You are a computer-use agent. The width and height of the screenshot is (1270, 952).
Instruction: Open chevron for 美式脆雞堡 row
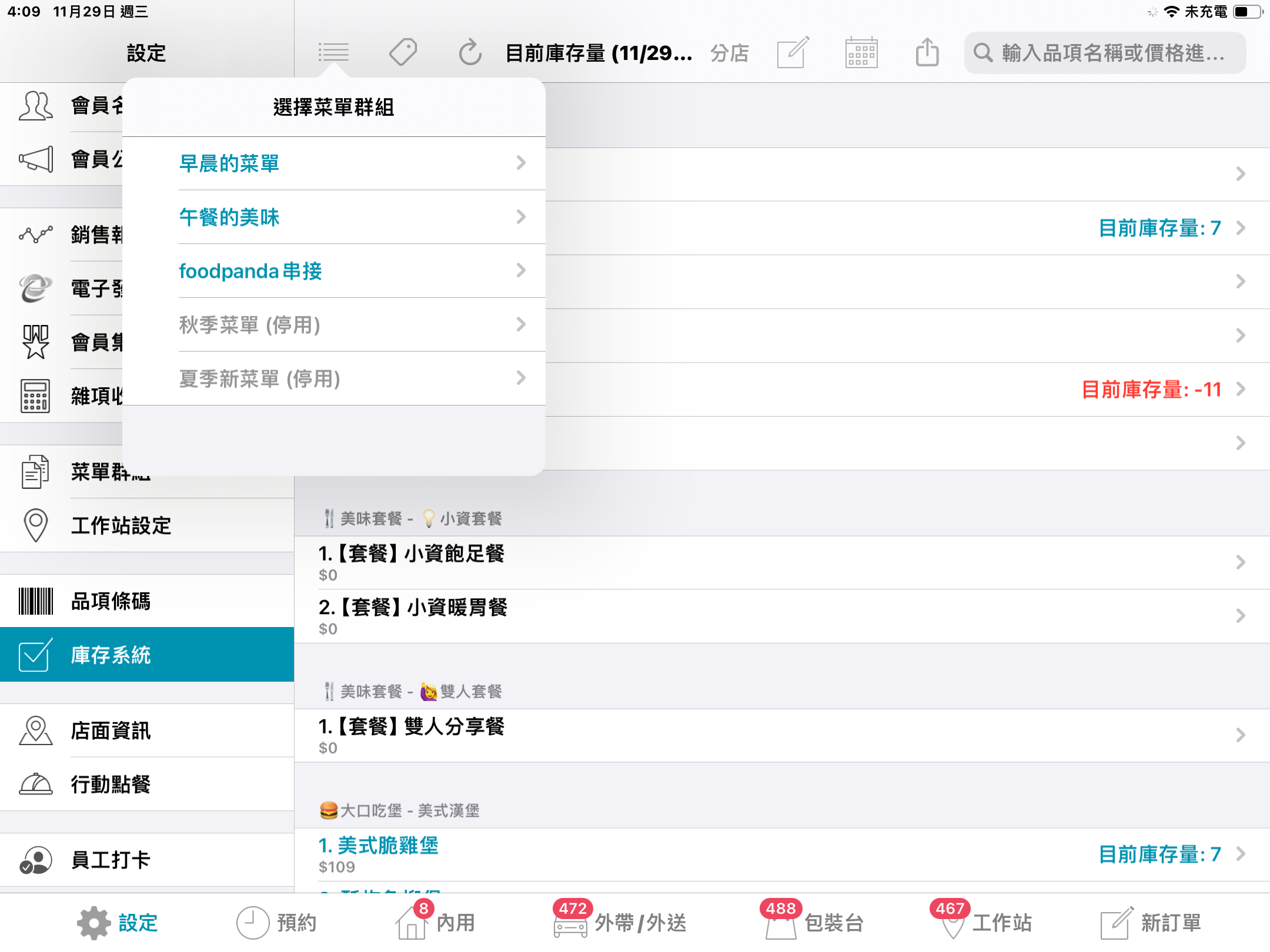tap(1241, 854)
